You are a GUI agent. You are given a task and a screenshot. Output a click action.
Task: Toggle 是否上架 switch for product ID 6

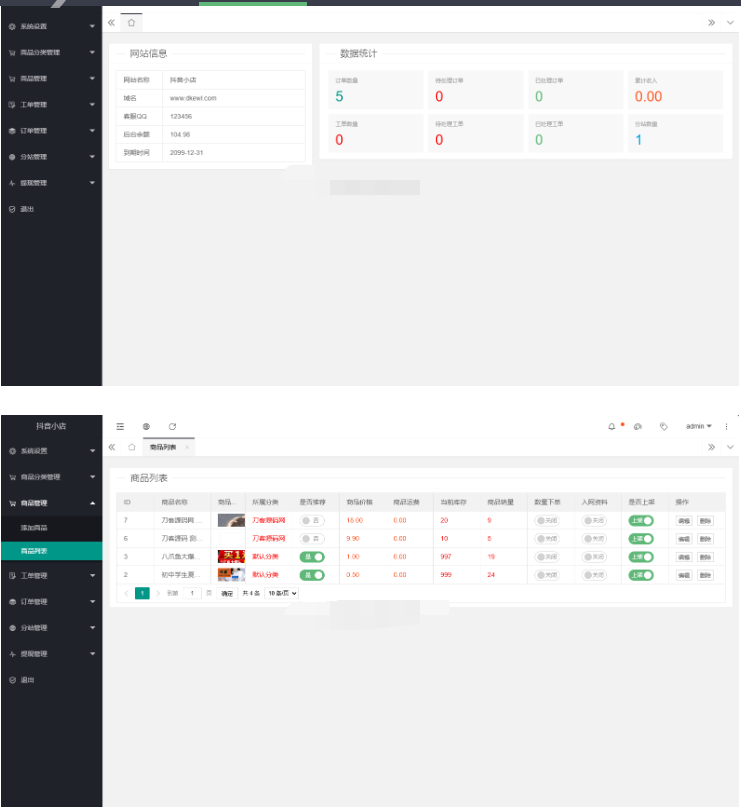(640, 539)
